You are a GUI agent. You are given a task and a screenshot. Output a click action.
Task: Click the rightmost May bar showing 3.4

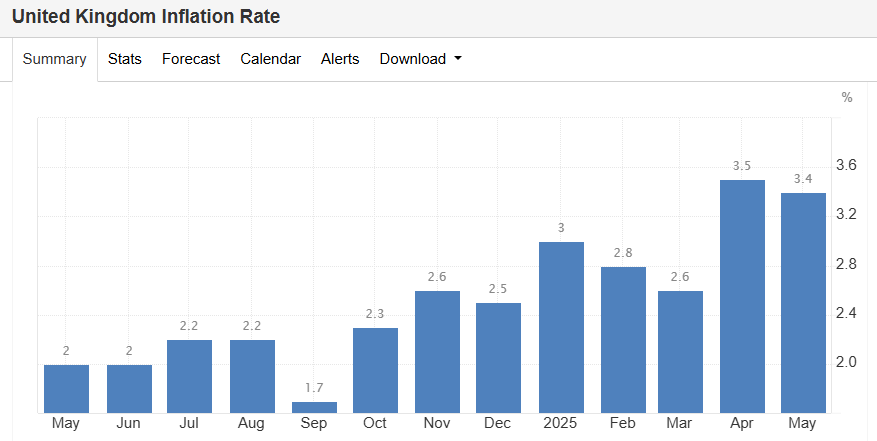pyautogui.click(x=803, y=302)
